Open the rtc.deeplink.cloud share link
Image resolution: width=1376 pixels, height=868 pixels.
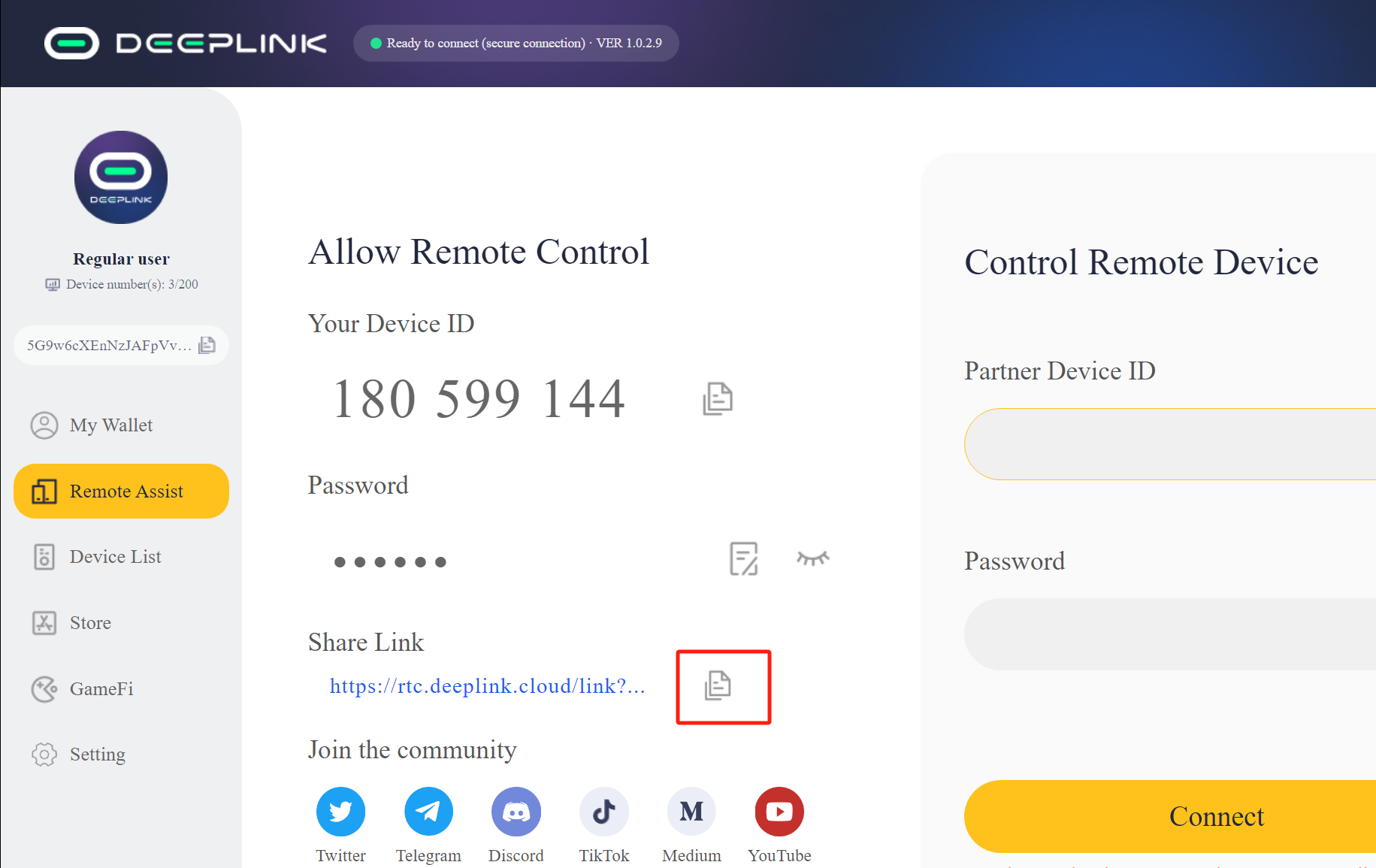pyautogui.click(x=487, y=686)
